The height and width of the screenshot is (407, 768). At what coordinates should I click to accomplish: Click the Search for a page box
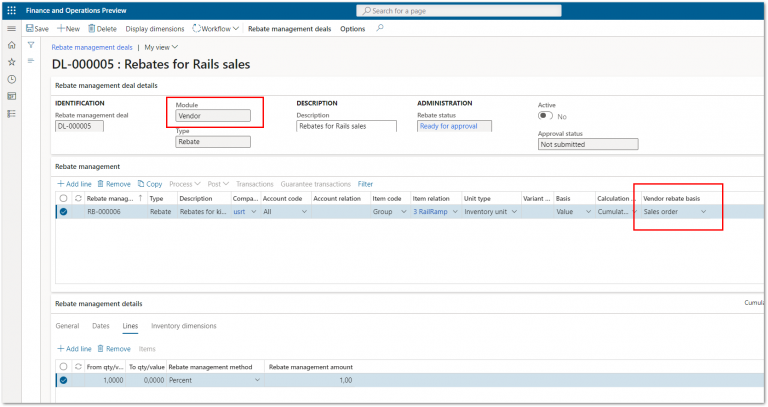[458, 11]
